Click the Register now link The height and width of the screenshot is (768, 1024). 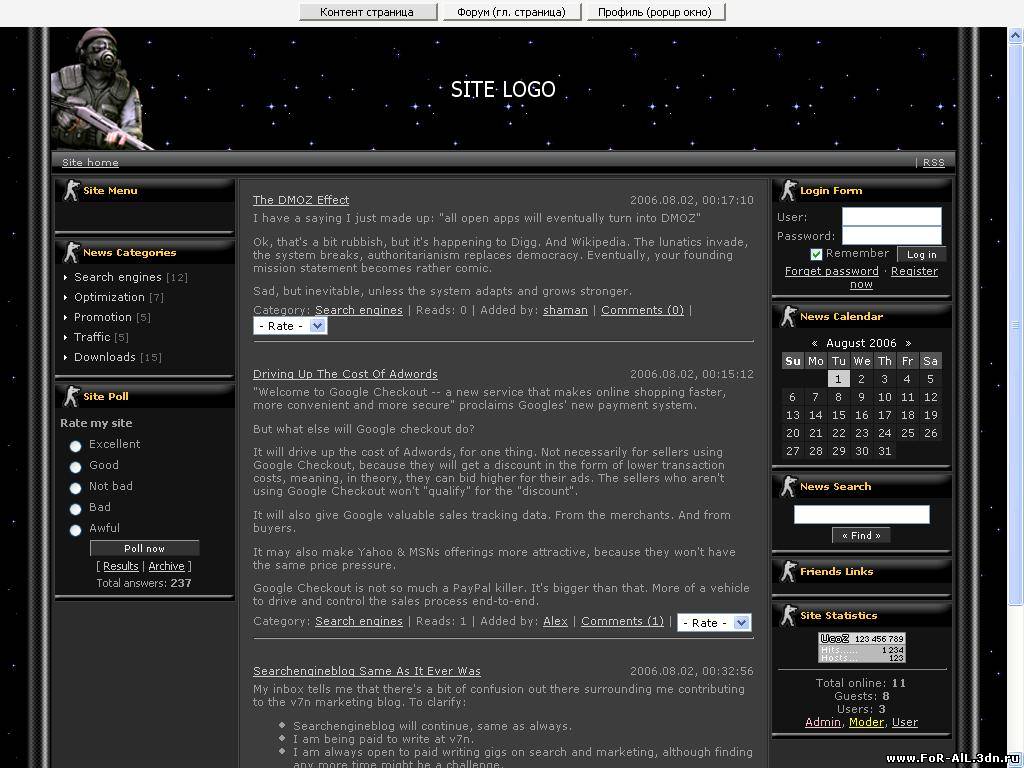point(914,271)
